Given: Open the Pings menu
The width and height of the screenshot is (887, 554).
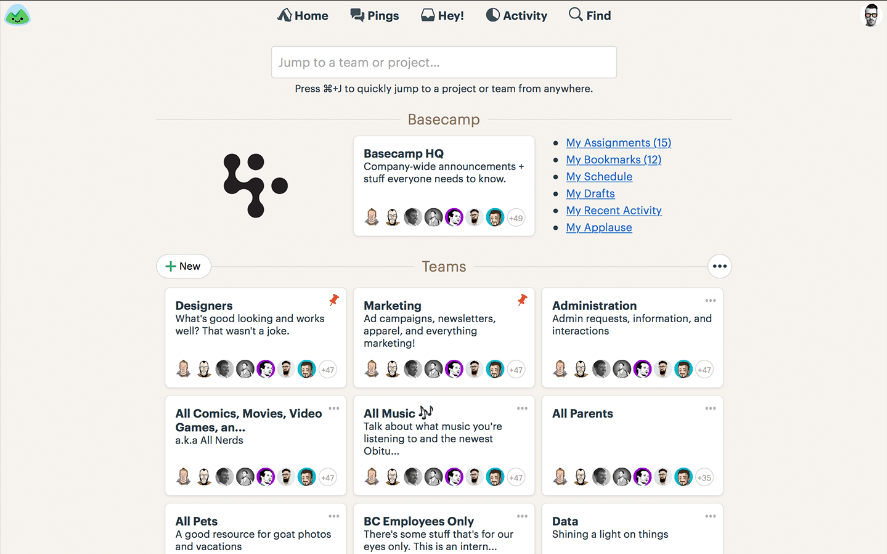Looking at the screenshot, I should coord(374,15).
